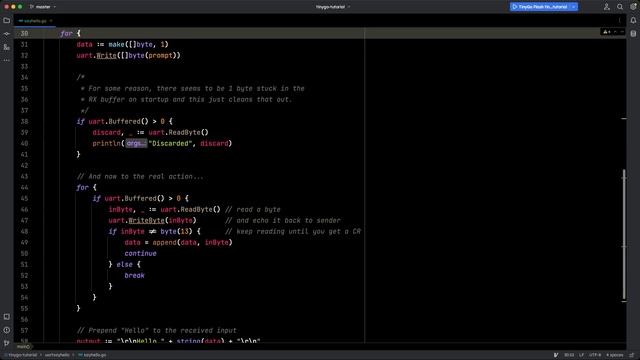The image size is (640, 360).
Task: Open the cursor position indicator in status bar
Action: click(x=569, y=355)
